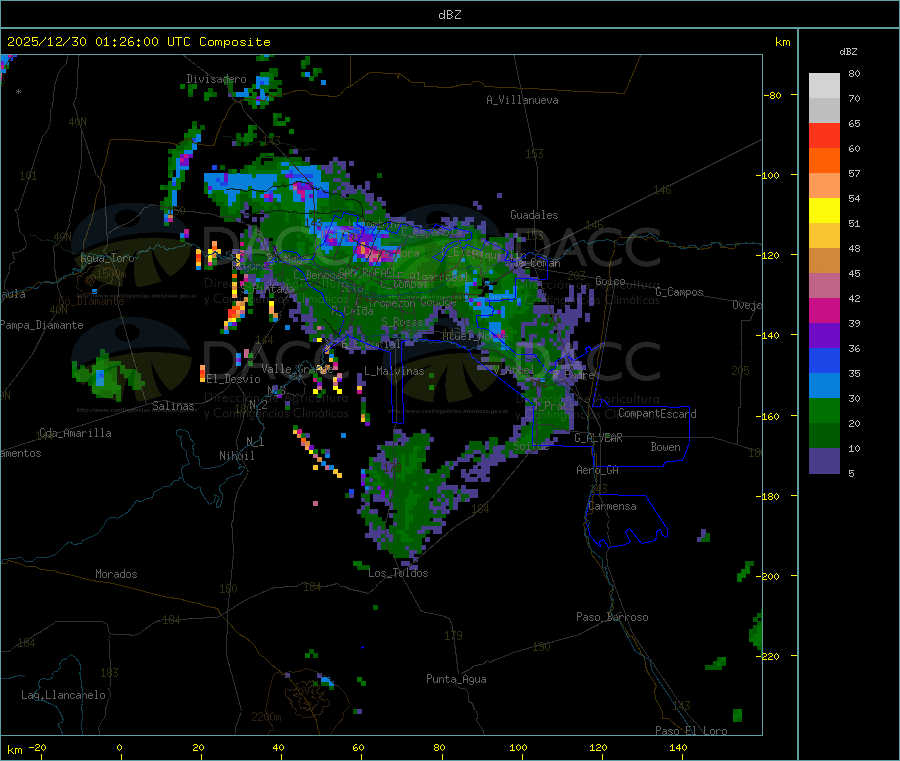Click the 'Nihuil' label on the map
900x761 pixels.
(x=237, y=456)
